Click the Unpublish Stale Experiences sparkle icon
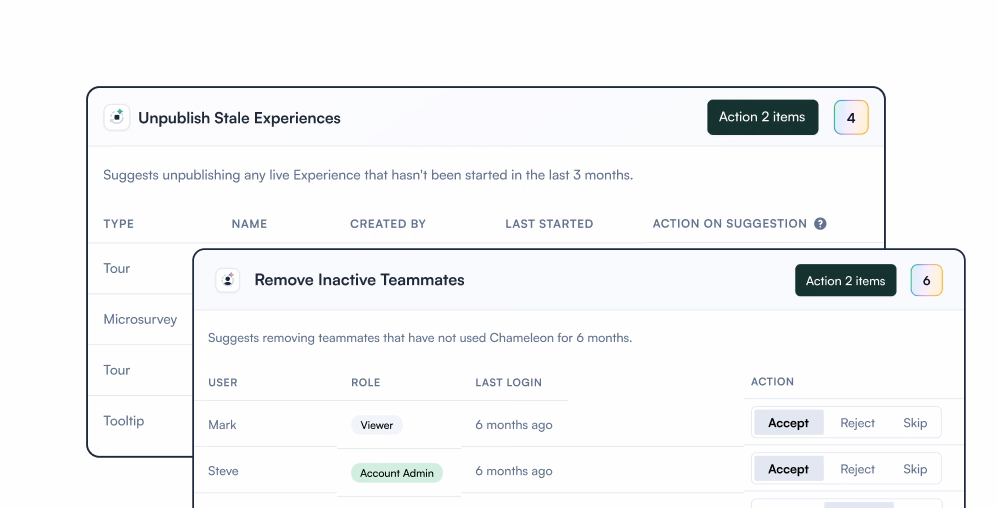The height and width of the screenshot is (508, 998). (117, 118)
